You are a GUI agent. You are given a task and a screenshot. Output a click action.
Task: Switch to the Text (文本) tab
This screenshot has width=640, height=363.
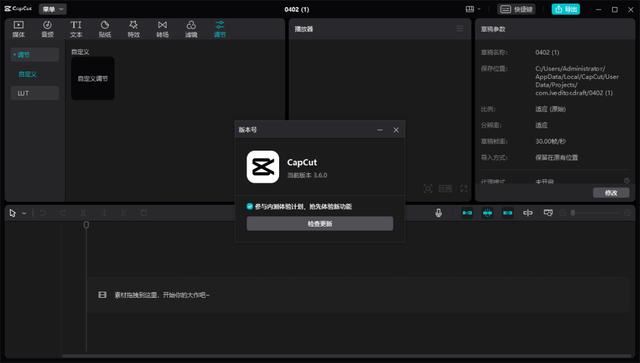pyautogui.click(x=76, y=29)
